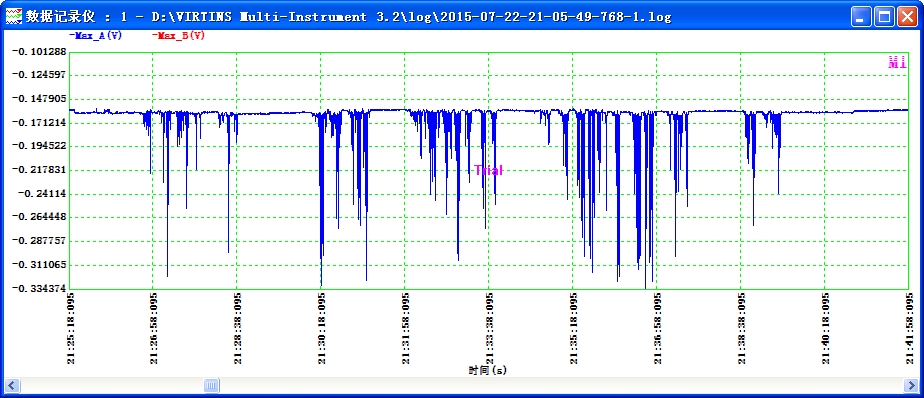Click the Trial watermark-free y value -0.101288
This screenshot has height=398, width=924.
[x=38, y=51]
